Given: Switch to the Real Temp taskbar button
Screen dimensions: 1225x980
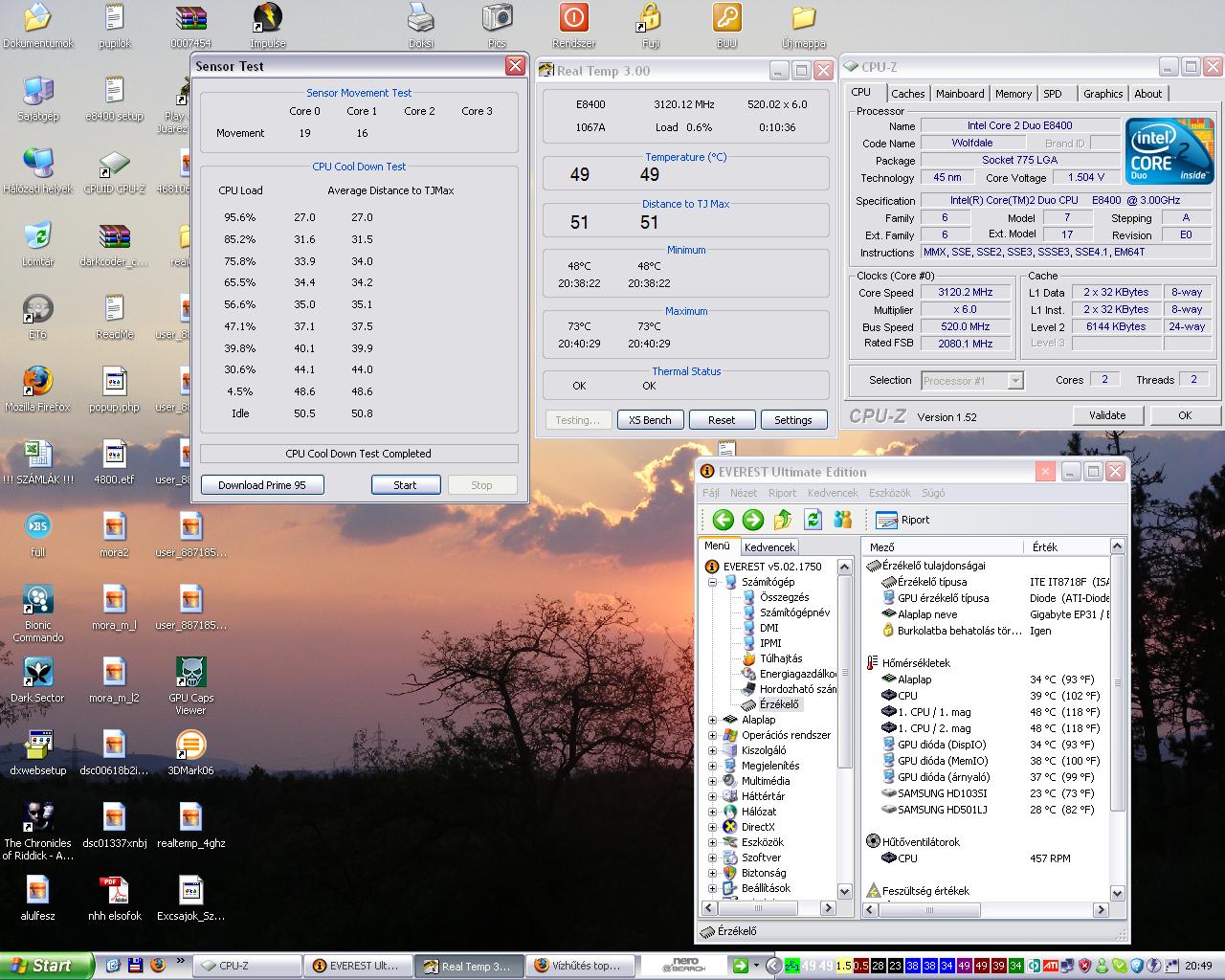Looking at the screenshot, I should click(x=470, y=966).
